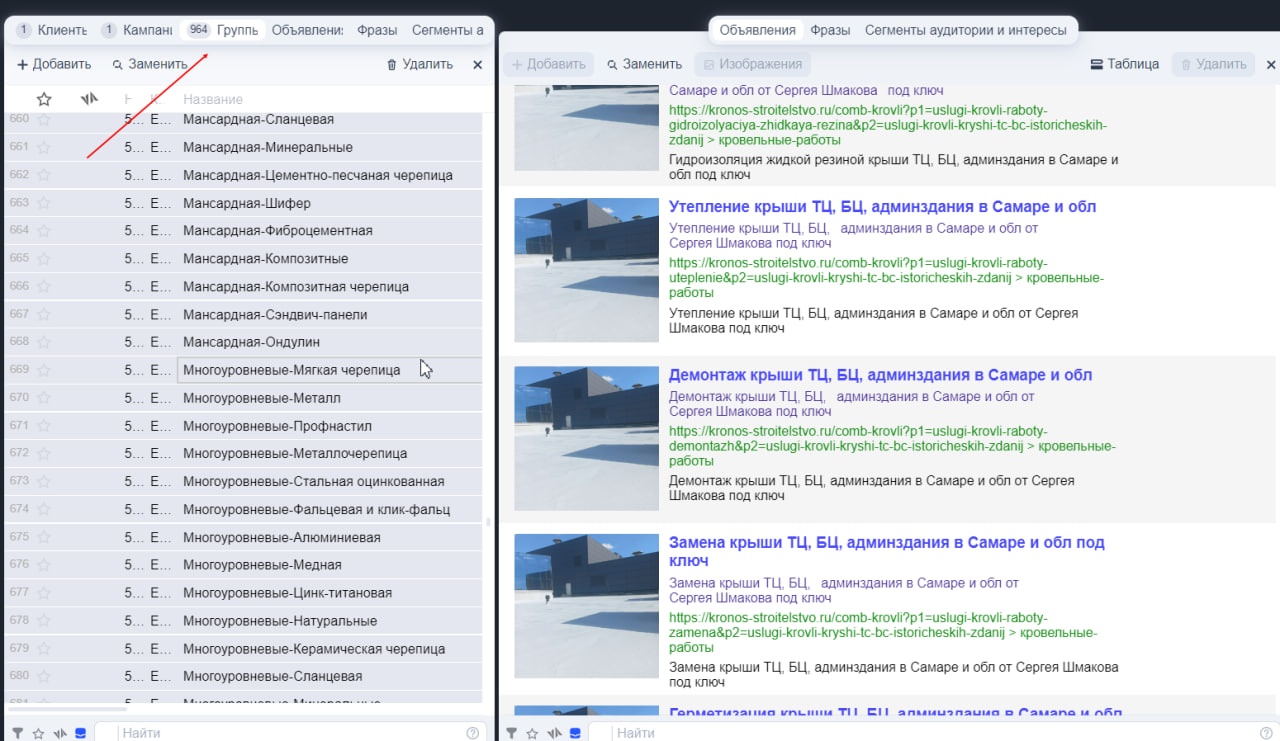Click the filter funnel icon in left panel footer

[18, 733]
